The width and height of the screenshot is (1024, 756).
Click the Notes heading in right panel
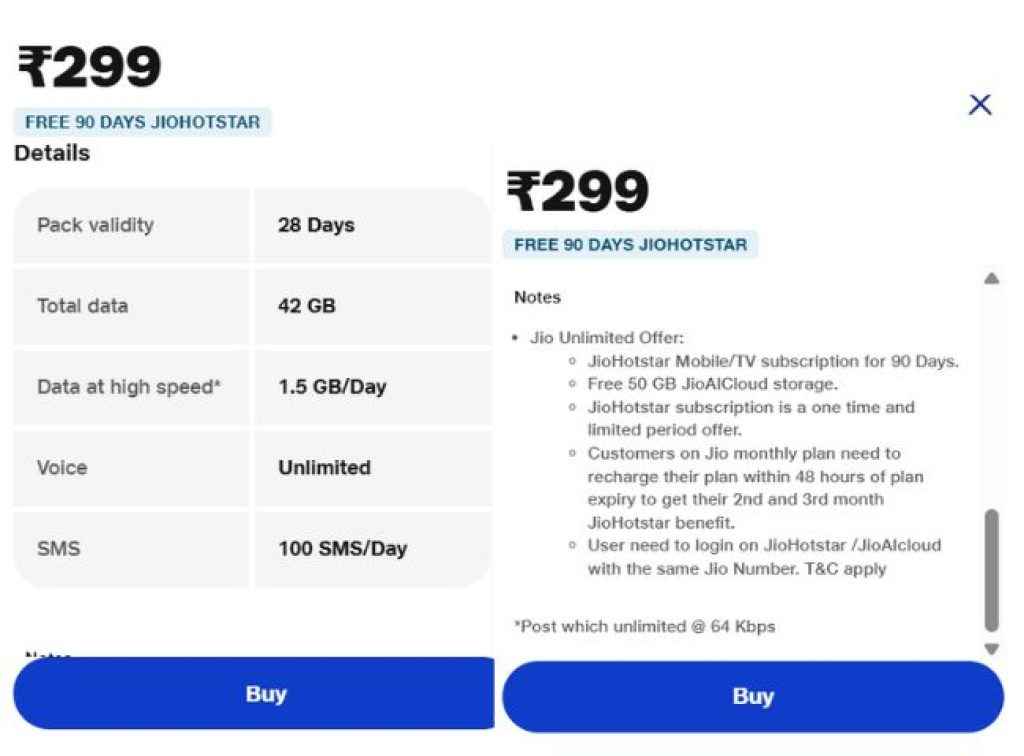point(537,297)
